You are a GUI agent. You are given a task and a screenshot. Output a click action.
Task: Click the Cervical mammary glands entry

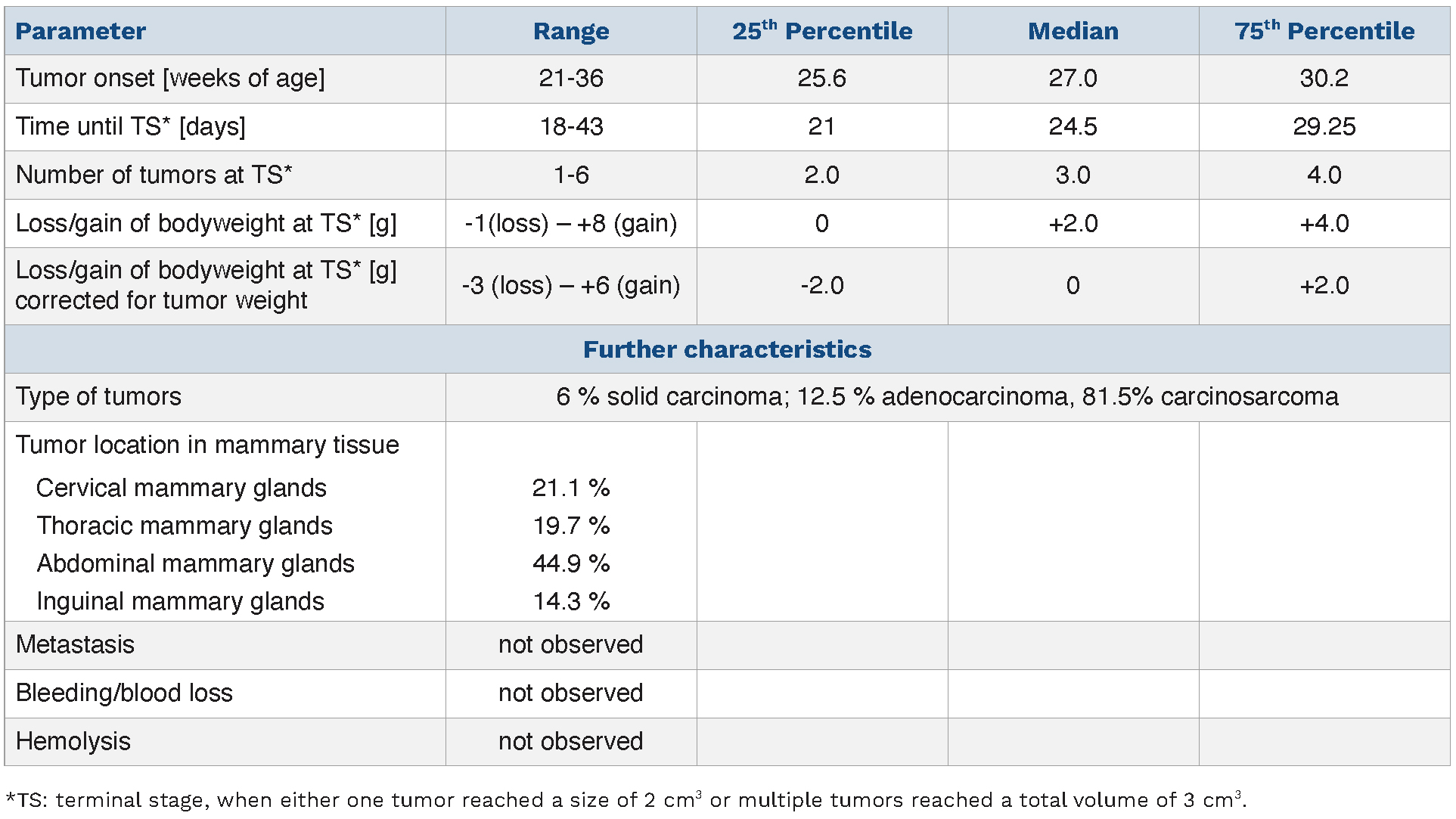pos(181,488)
